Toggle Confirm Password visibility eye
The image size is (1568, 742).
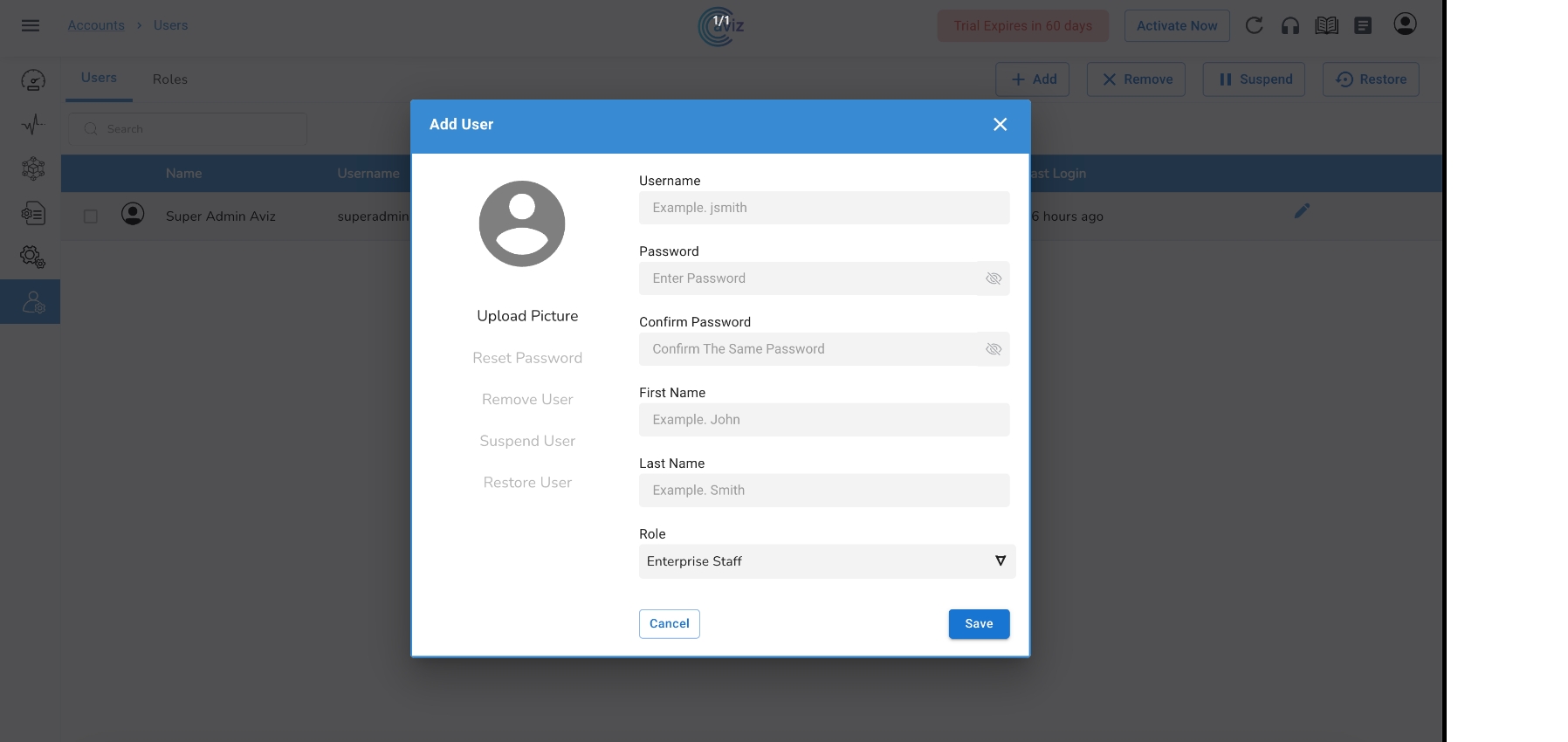[994, 349]
